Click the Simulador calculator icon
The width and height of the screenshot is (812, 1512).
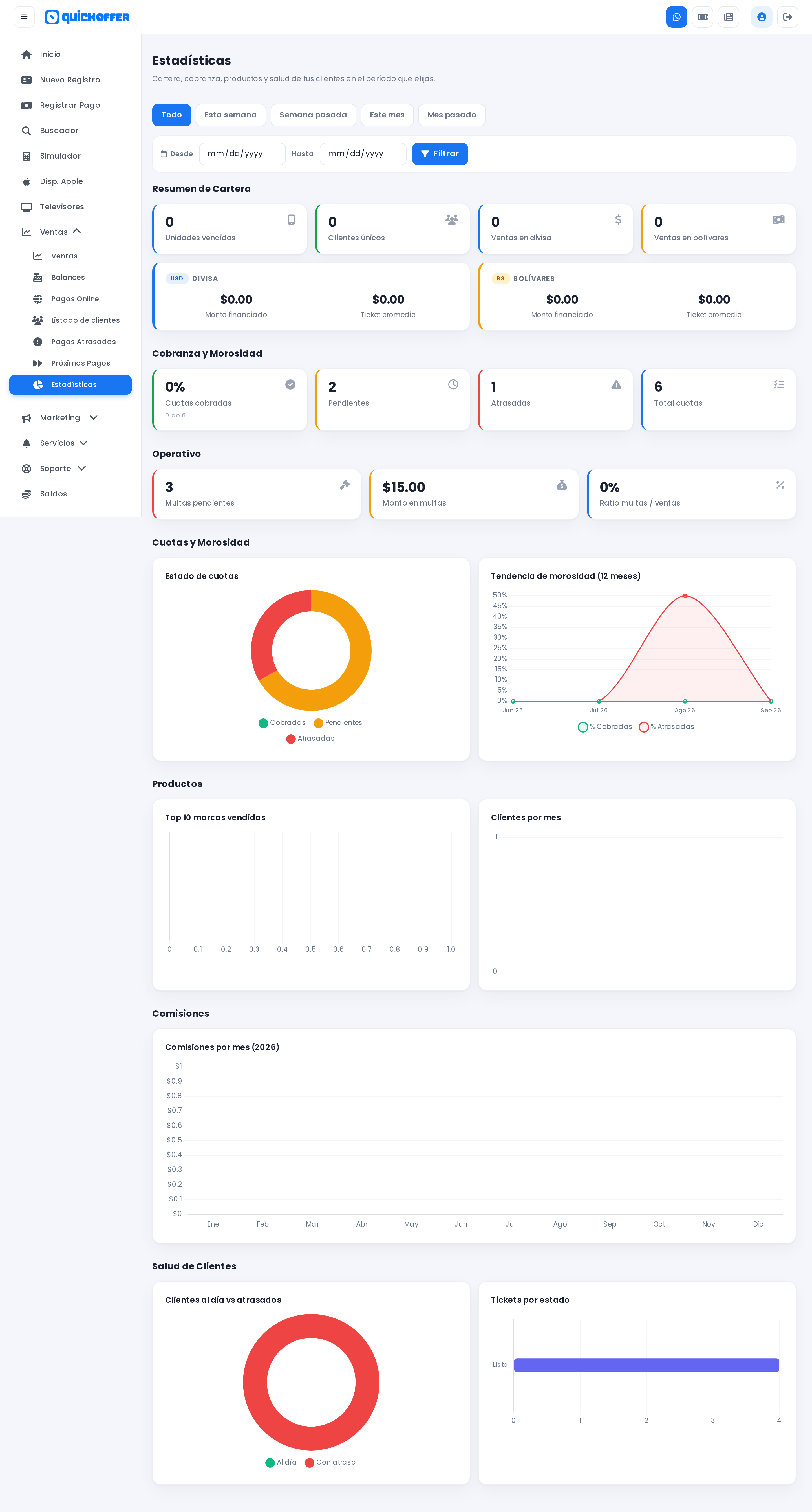27,156
